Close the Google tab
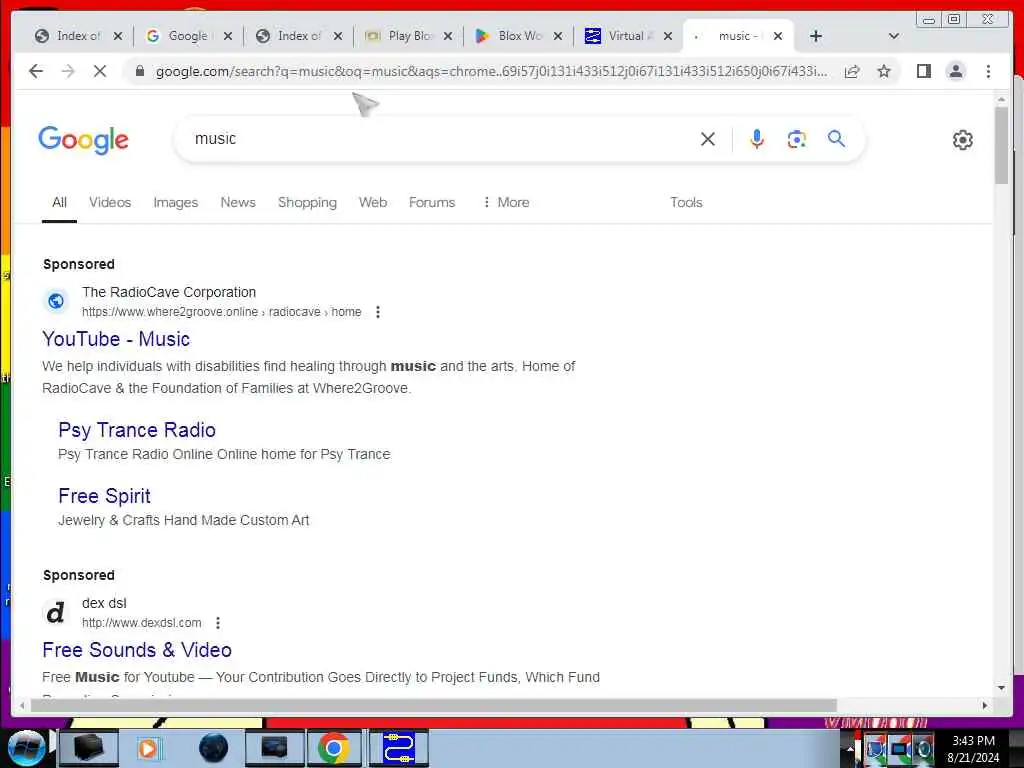1024x768 pixels. [x=227, y=36]
